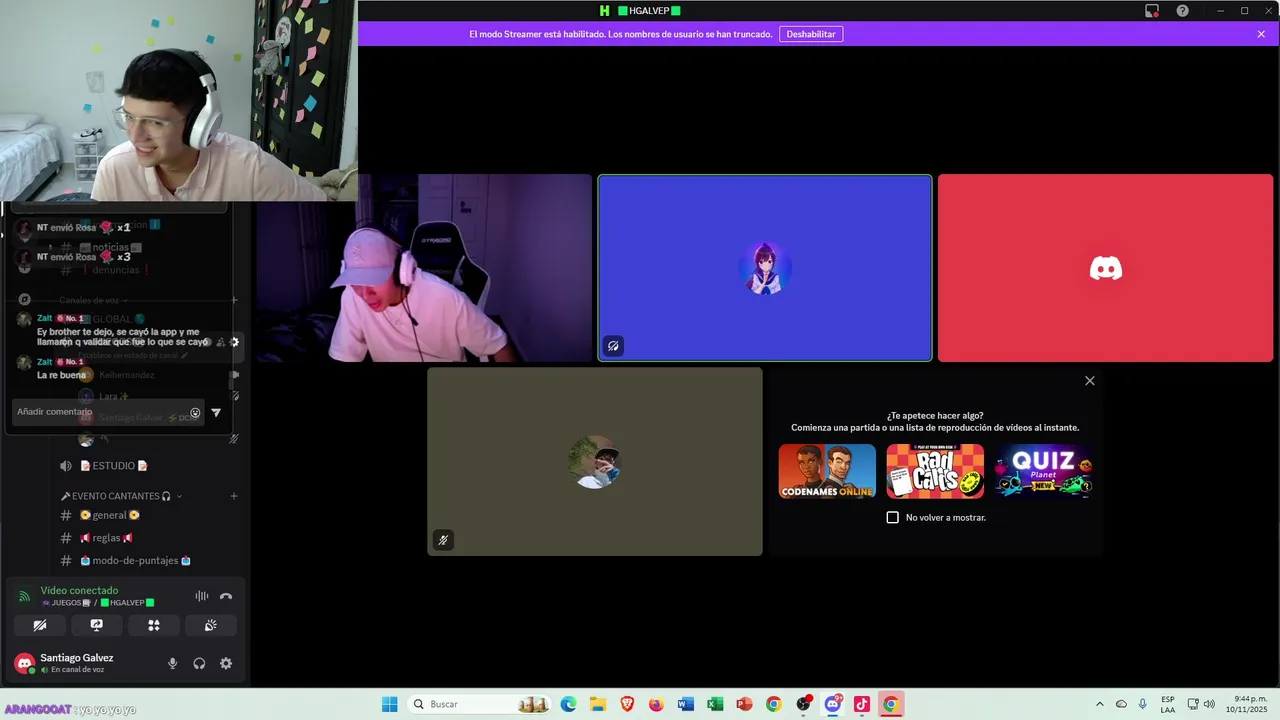Open clock showing 9:44 p. m.
This screenshot has width=1280, height=720.
point(1246,704)
